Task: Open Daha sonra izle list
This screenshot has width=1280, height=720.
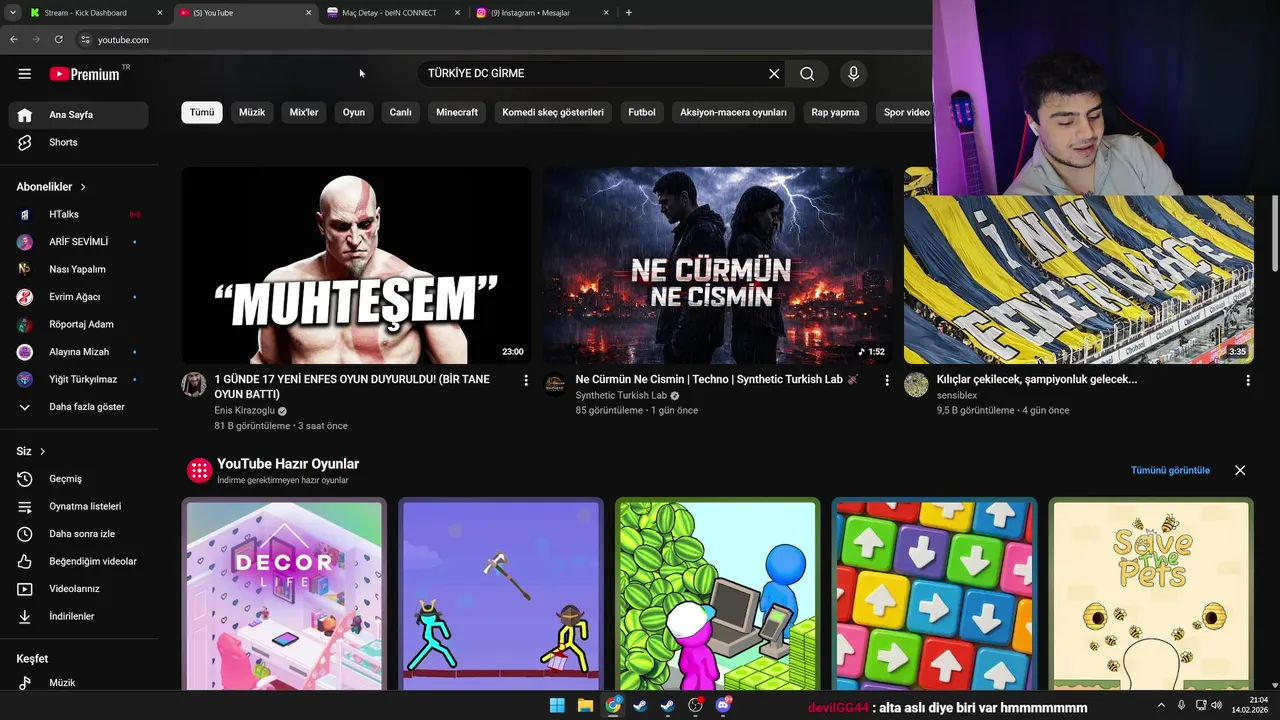Action: [78, 534]
